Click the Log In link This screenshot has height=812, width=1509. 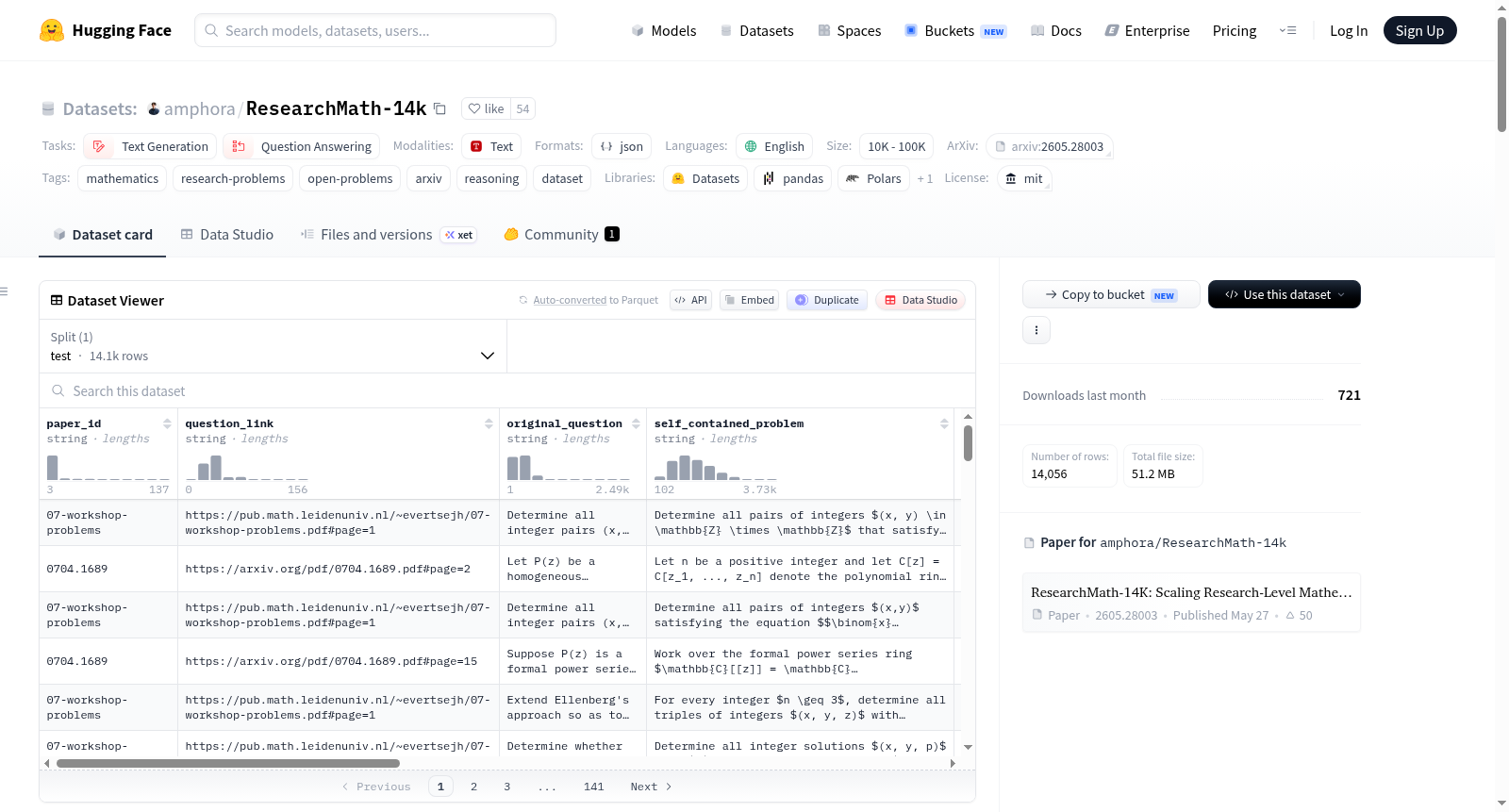point(1349,31)
